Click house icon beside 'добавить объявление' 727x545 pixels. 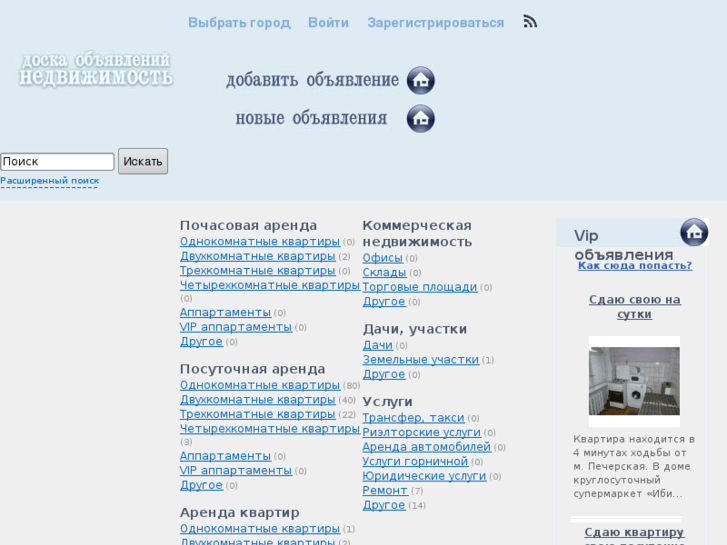click(421, 80)
